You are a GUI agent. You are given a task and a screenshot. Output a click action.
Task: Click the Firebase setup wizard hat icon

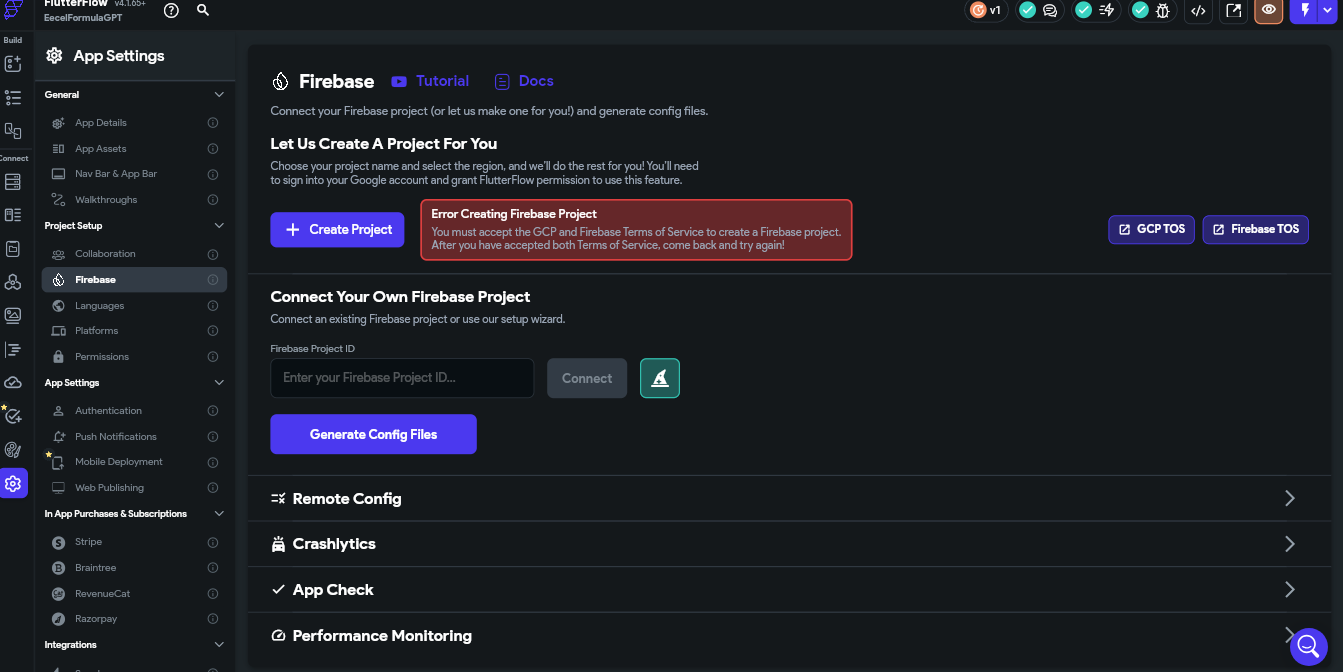coord(660,378)
